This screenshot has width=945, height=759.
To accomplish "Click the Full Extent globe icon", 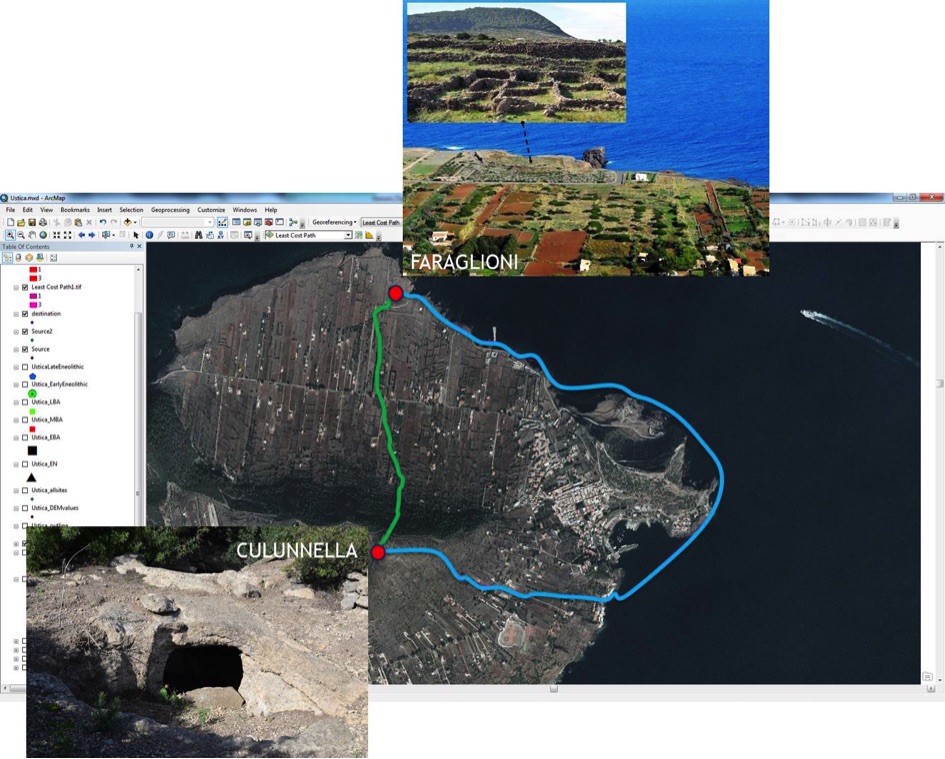I will coord(43,235).
